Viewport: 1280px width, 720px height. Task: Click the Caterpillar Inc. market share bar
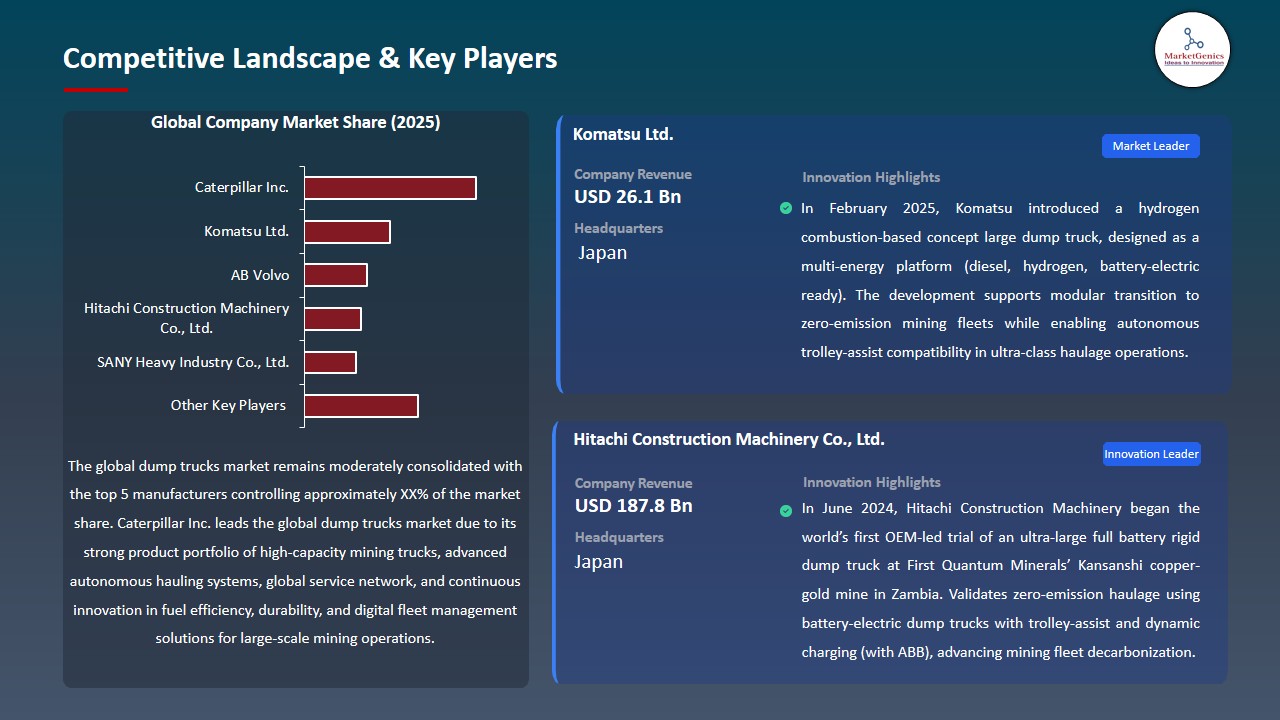pos(390,188)
